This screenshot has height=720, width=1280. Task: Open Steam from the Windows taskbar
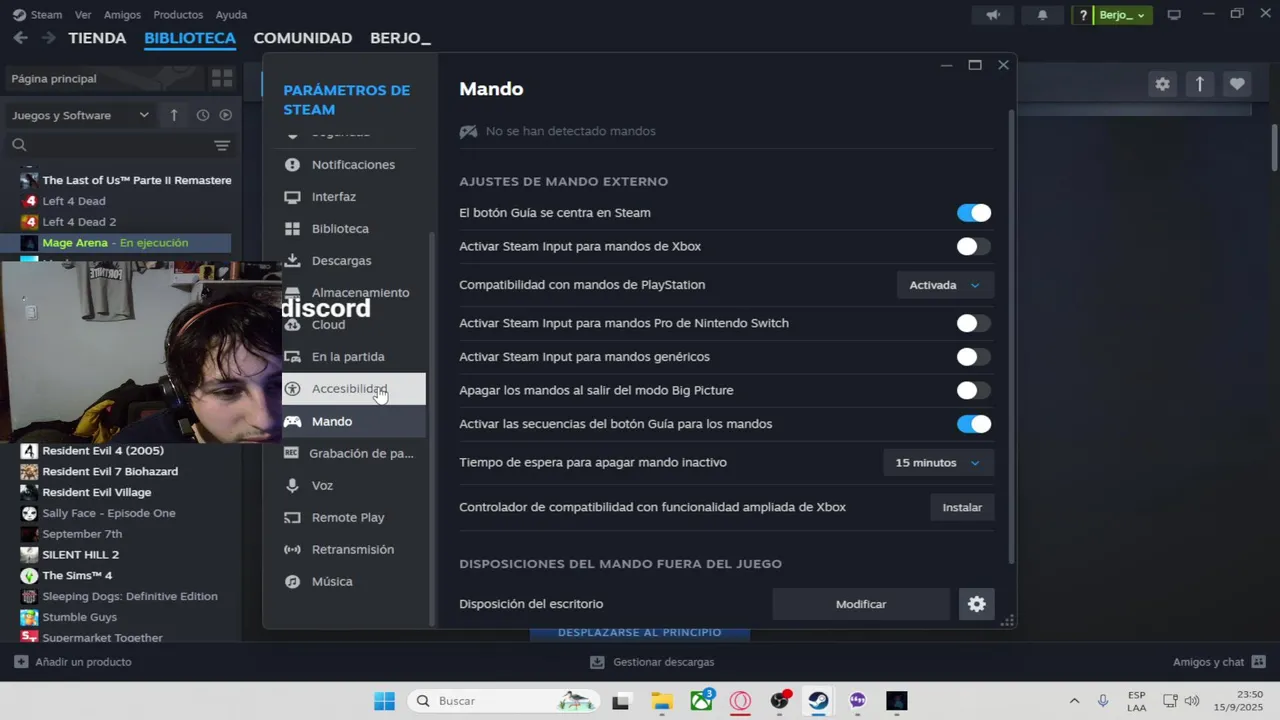[818, 701]
